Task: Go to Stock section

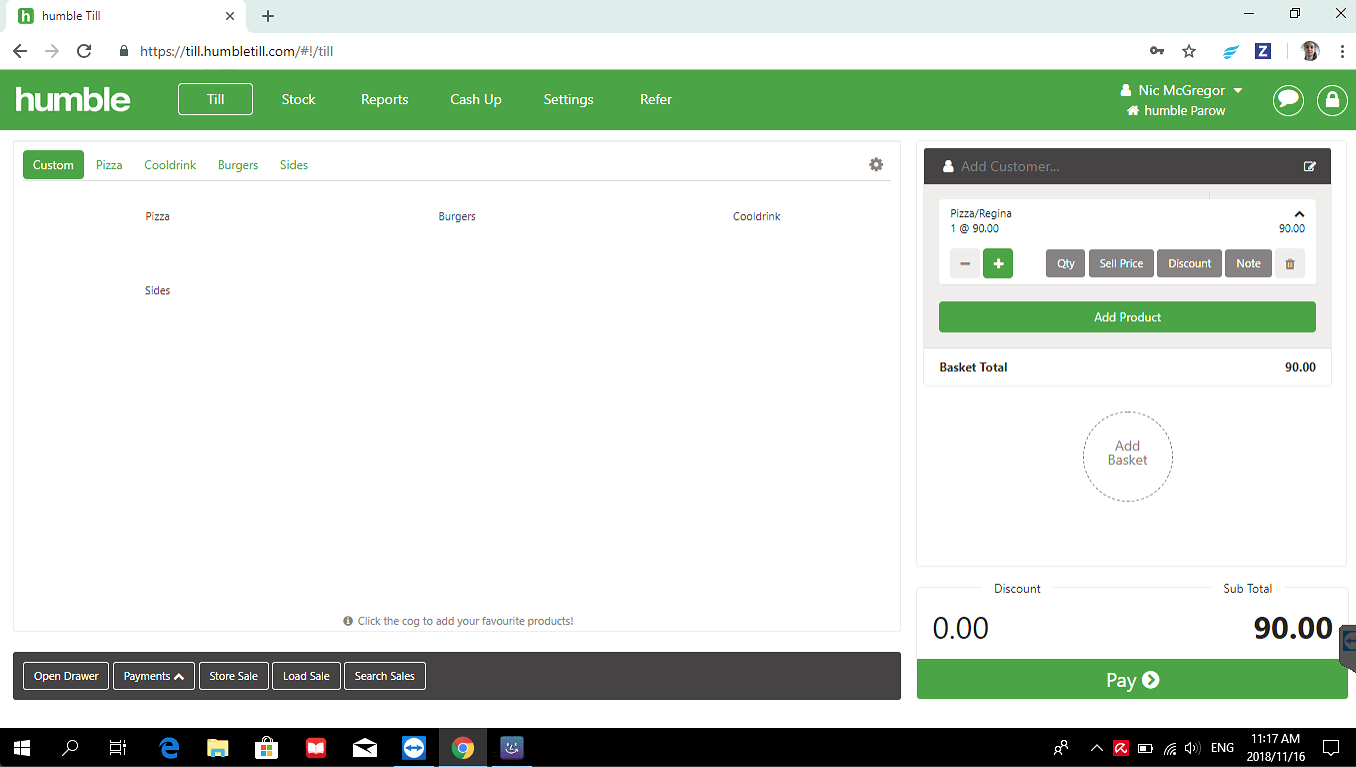Action: coord(298,99)
